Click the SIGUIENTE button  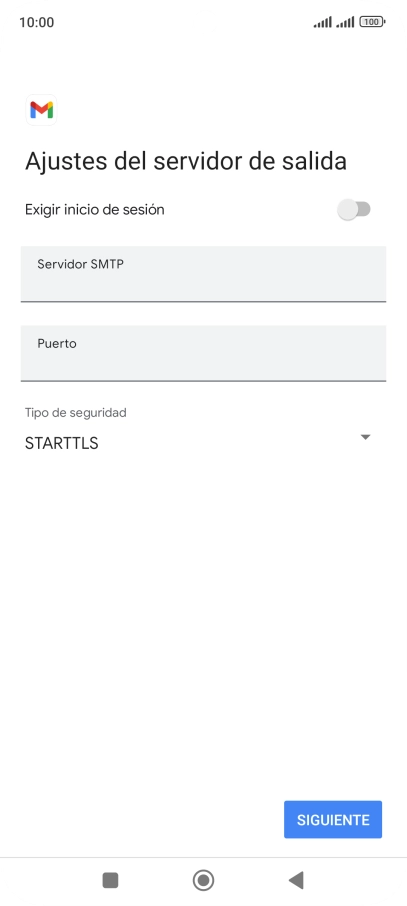tap(333, 819)
